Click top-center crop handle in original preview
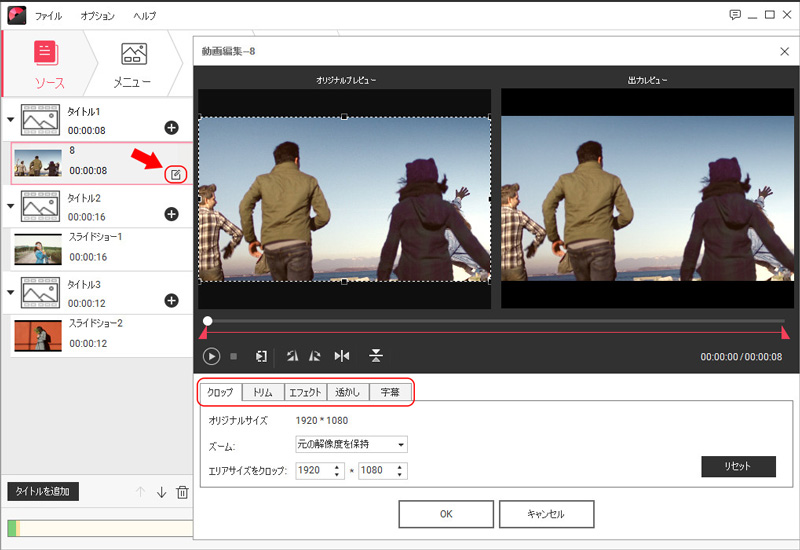Image resolution: width=800 pixels, height=550 pixels. click(344, 117)
